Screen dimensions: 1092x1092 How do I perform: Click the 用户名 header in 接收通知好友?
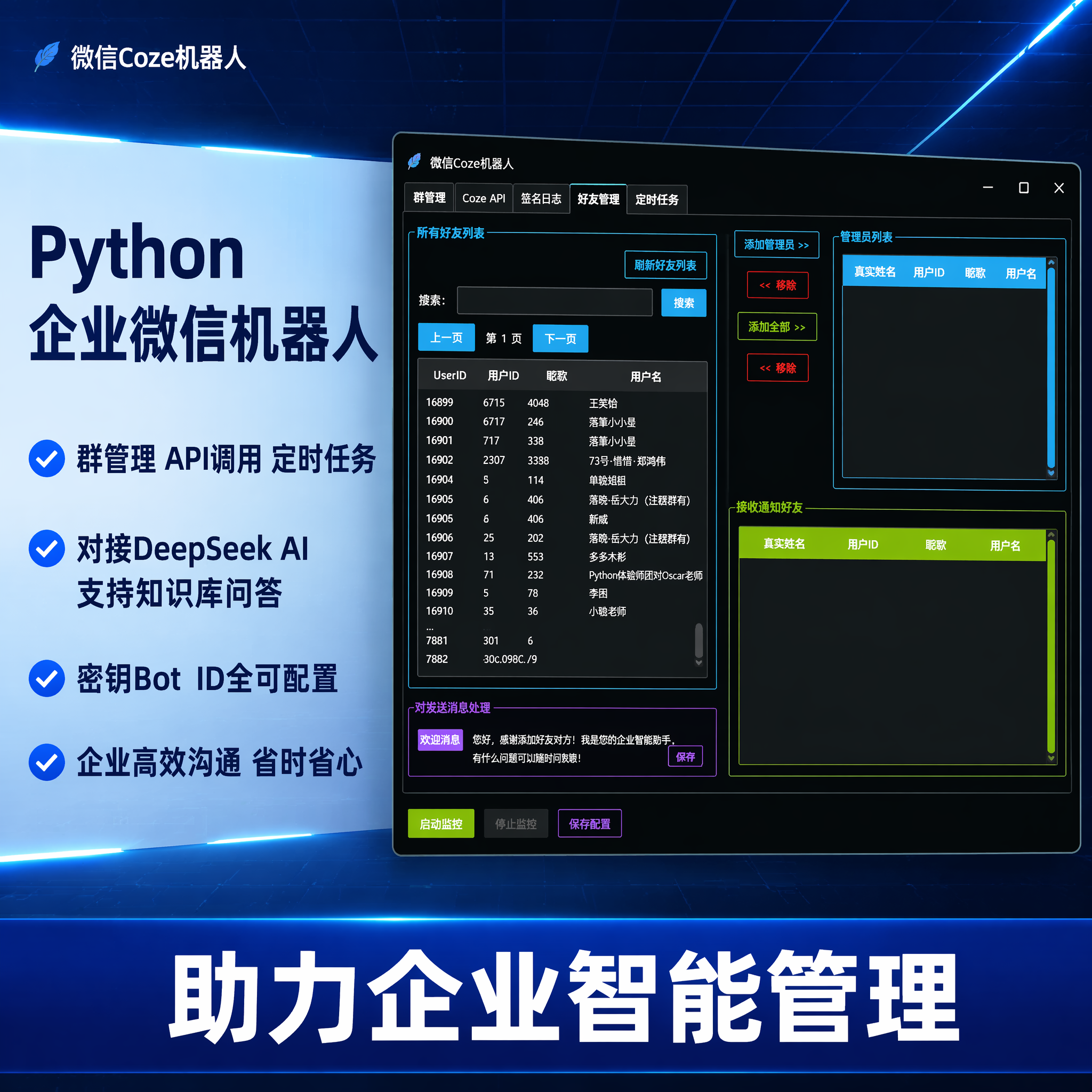pyautogui.click(x=1005, y=545)
